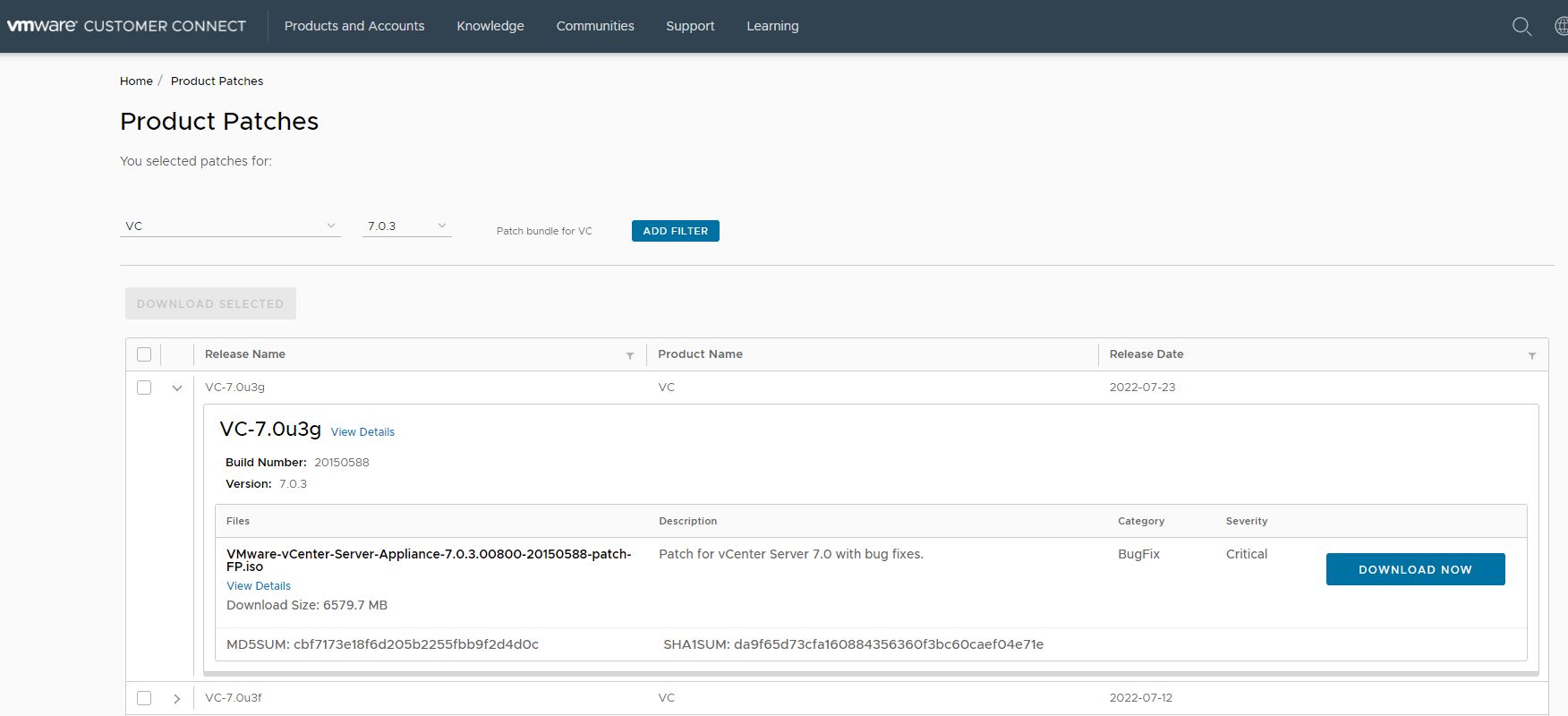Screen dimensions: 1568x716
Task: Open the Learning menu
Action: tap(772, 26)
